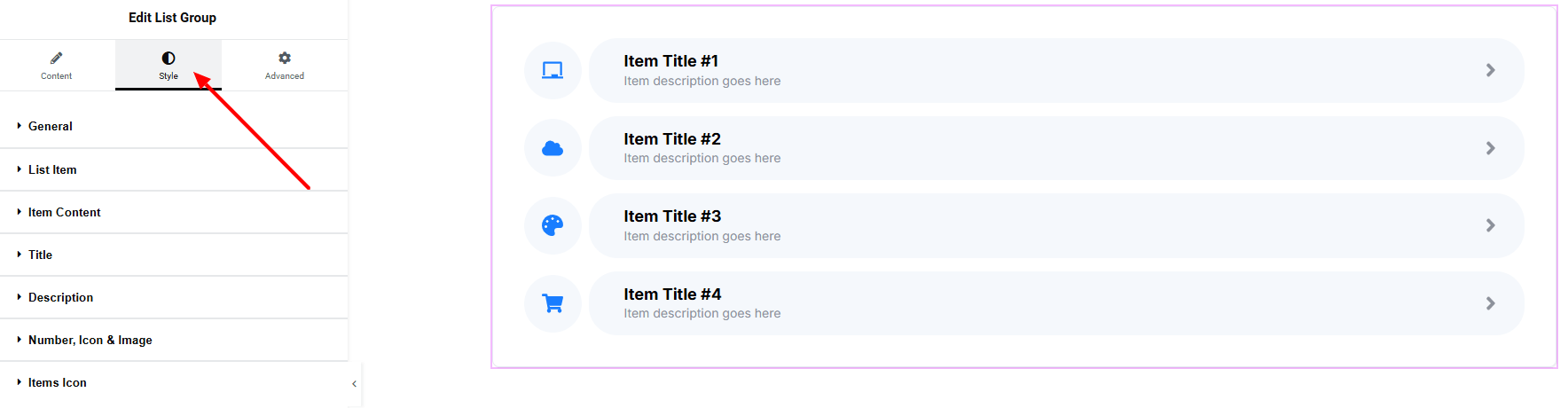
Task: Click the chevron arrow on Item Title #2
Action: [1490, 148]
